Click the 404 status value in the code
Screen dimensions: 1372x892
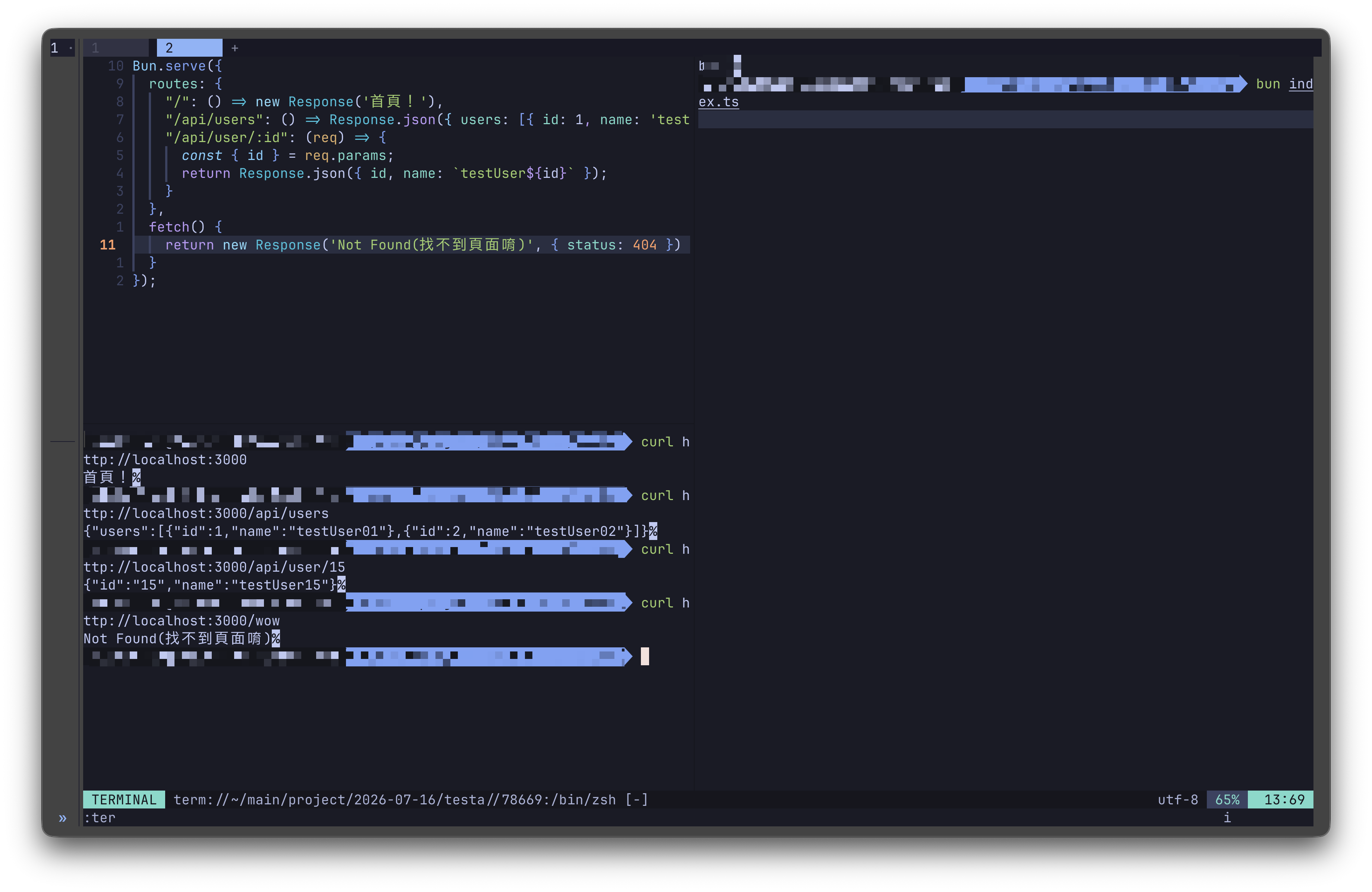click(645, 245)
